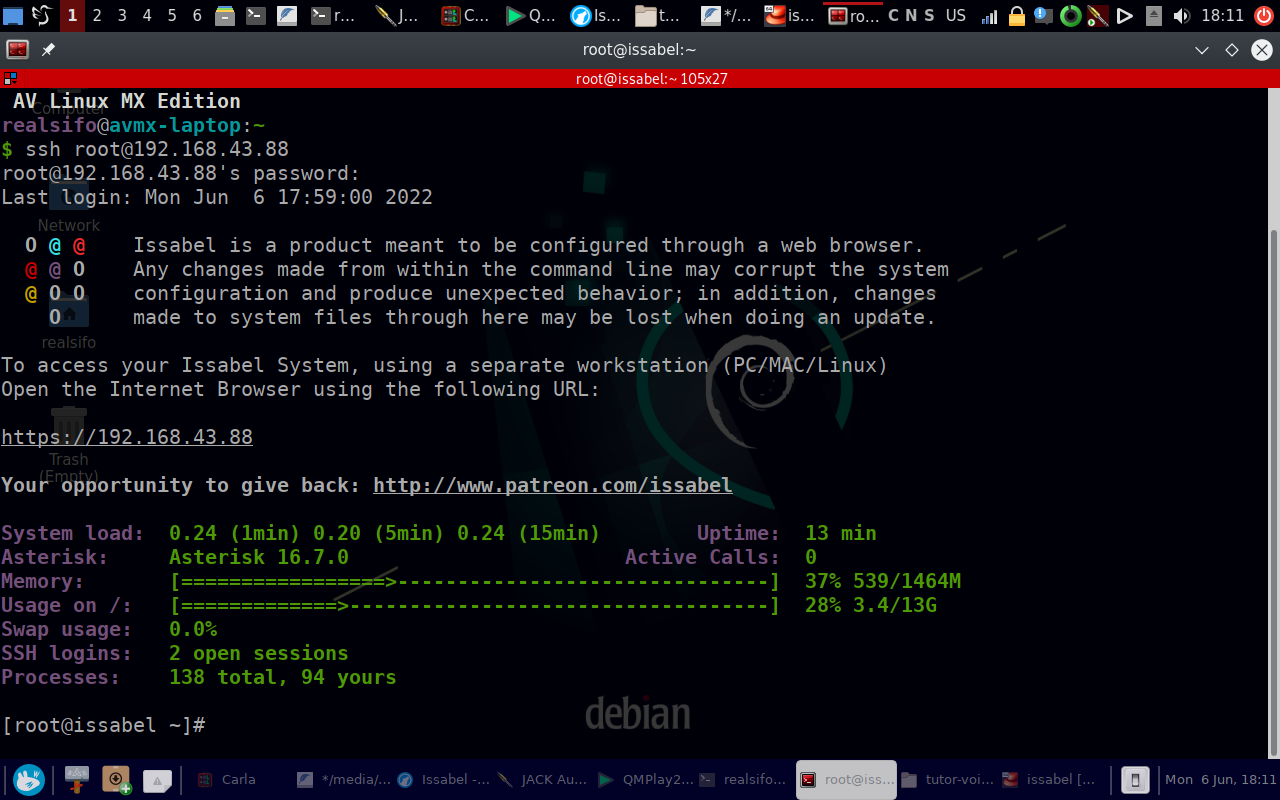
Task: Switch to the 'r...' terminal task in top panel
Action: click(x=335, y=16)
